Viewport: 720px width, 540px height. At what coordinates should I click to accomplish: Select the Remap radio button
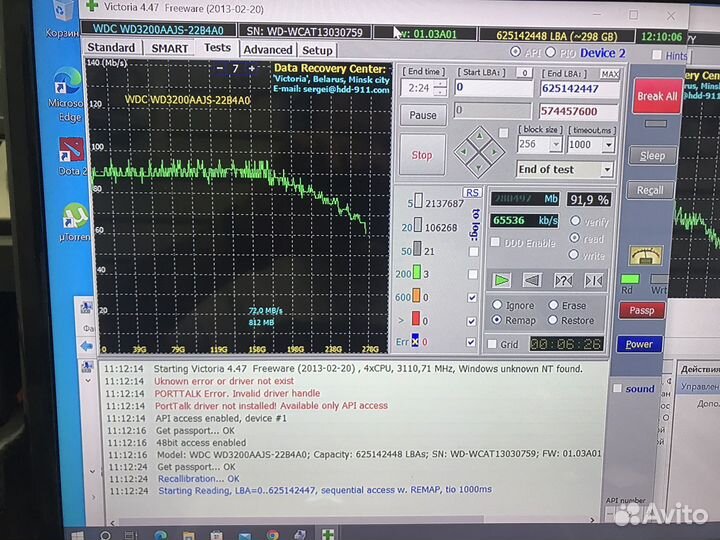click(496, 320)
